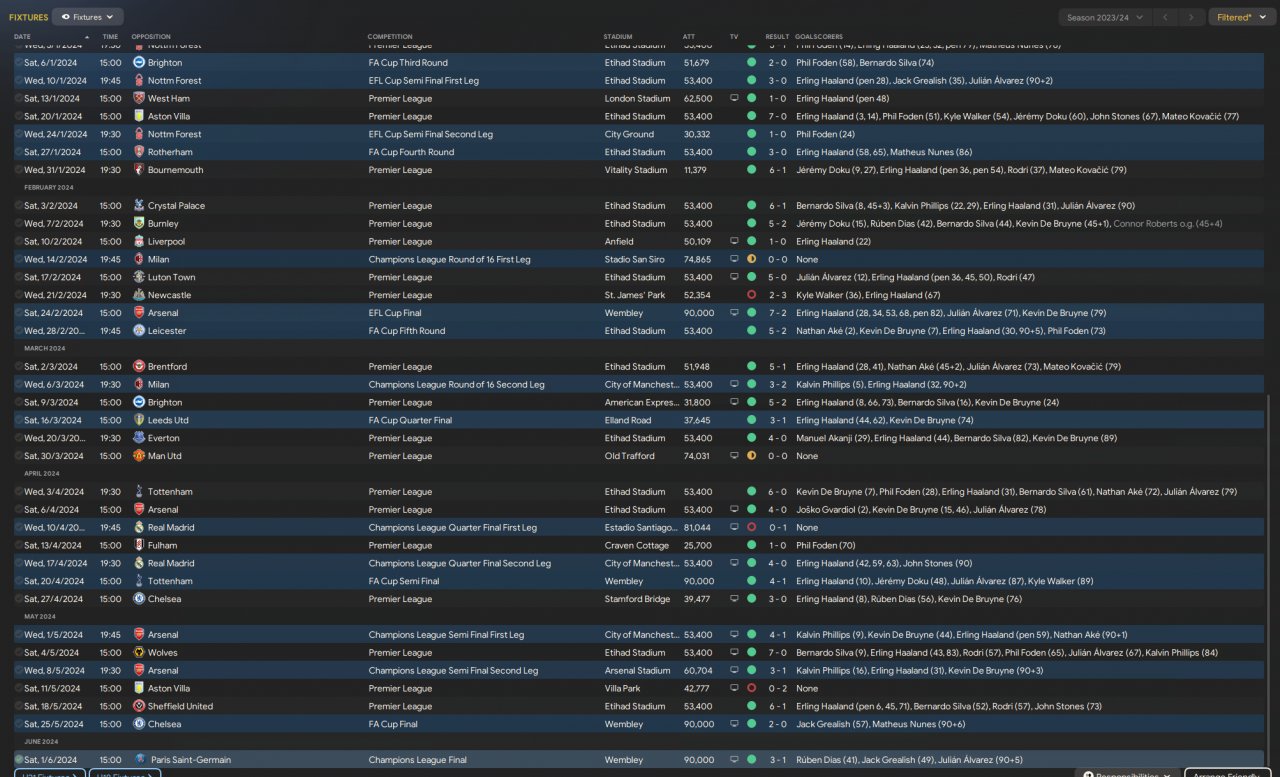This screenshot has width=1280, height=777.
Task: Click the Paris Saint-Germain club badge
Action: click(x=139, y=760)
